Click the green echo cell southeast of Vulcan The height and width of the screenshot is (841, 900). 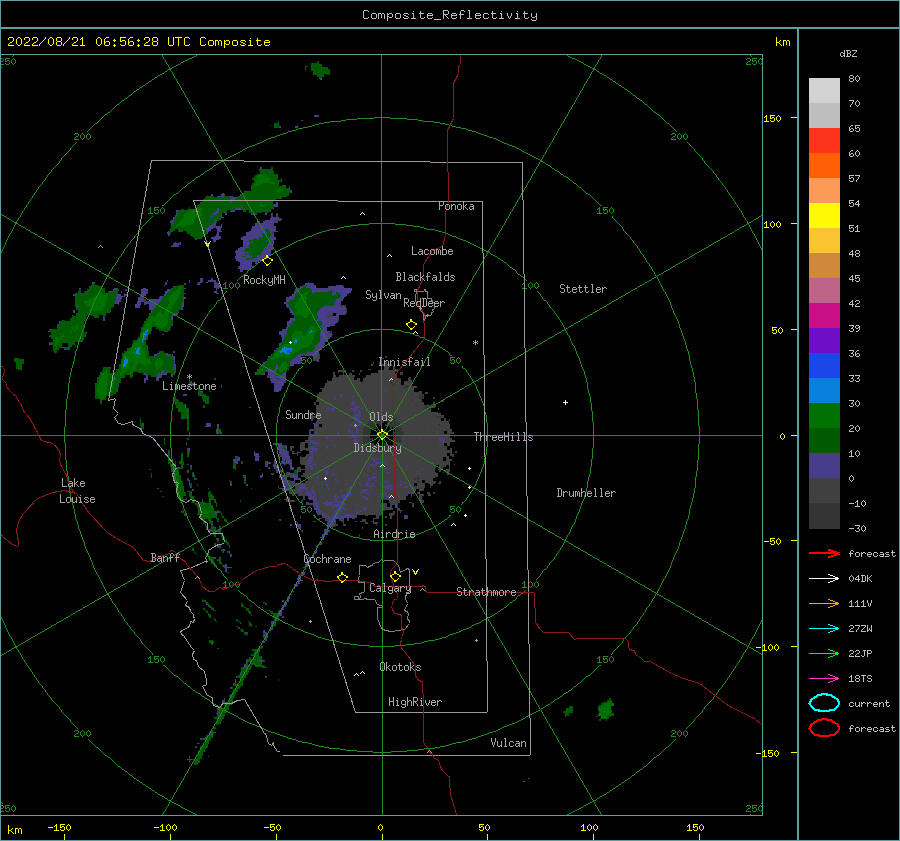(x=606, y=710)
